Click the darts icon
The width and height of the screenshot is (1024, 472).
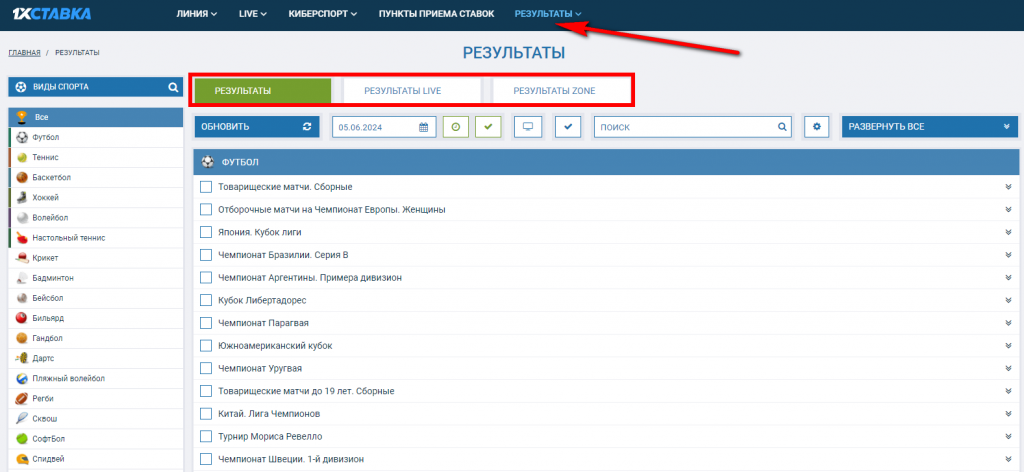[22, 358]
